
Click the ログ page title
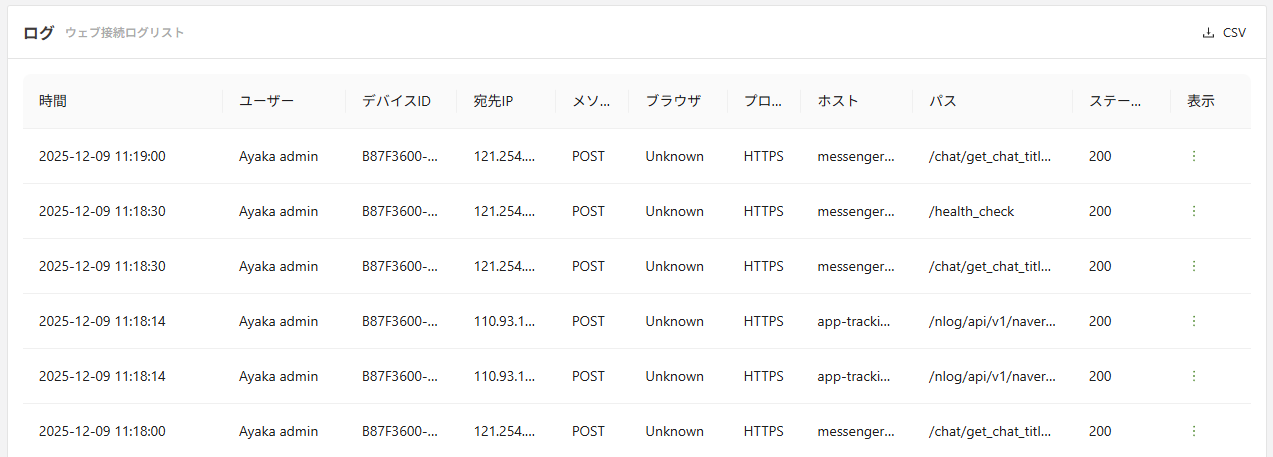pyautogui.click(x=39, y=33)
